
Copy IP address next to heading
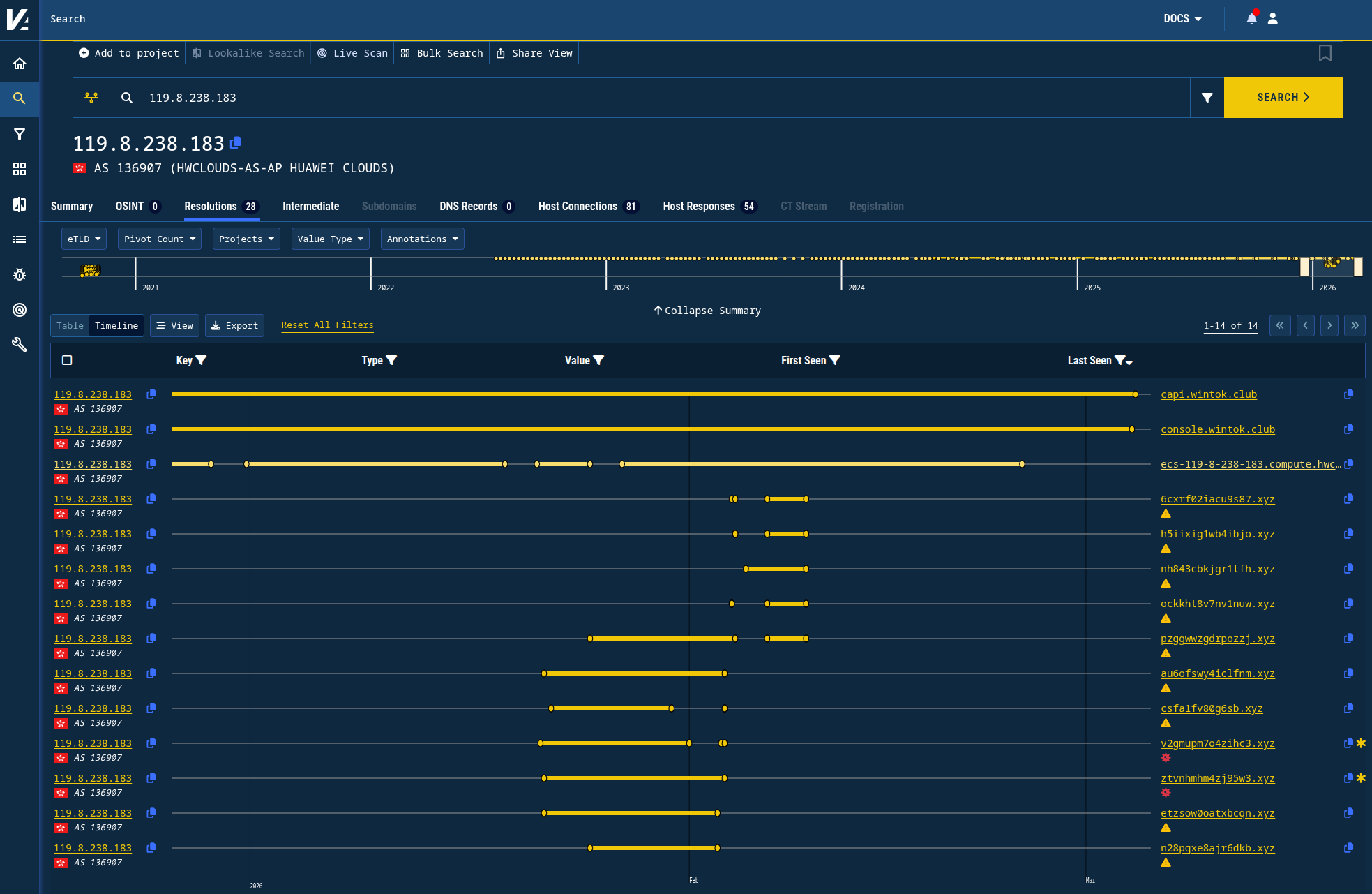(236, 143)
